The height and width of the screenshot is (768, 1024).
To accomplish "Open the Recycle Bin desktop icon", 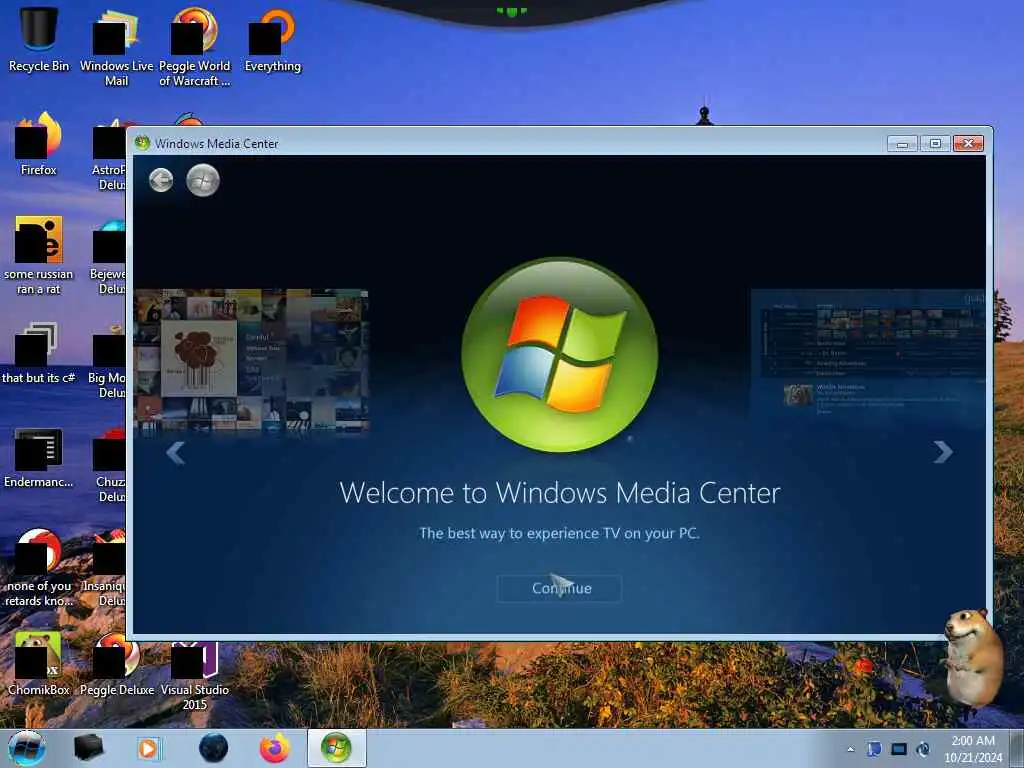I will (39, 39).
